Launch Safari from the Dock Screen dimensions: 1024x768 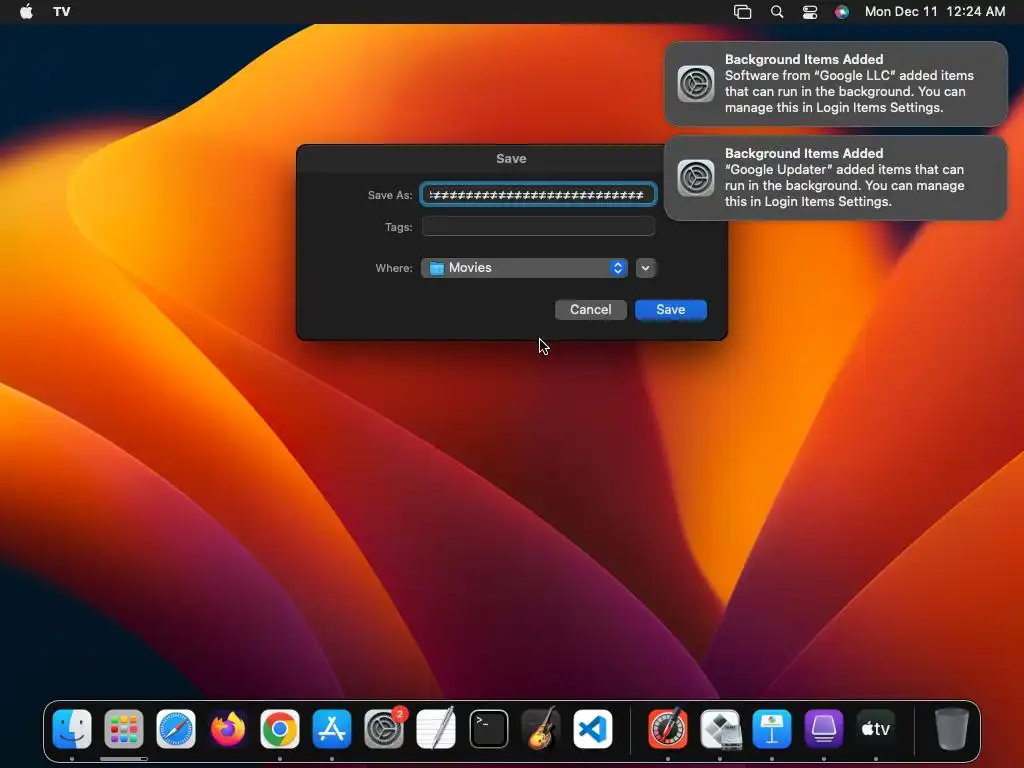point(176,729)
